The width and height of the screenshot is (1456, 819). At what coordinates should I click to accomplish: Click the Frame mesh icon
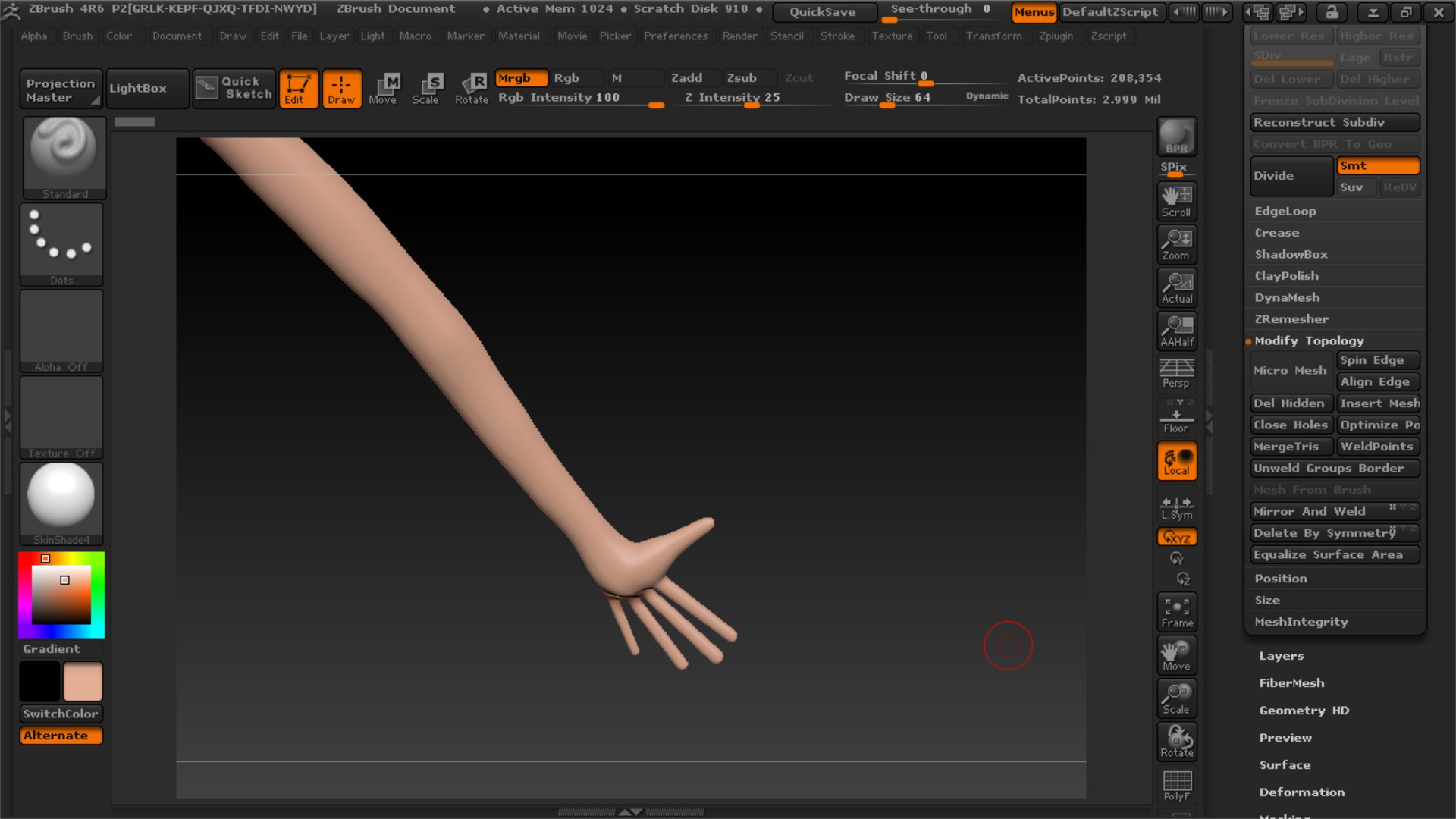click(1176, 613)
